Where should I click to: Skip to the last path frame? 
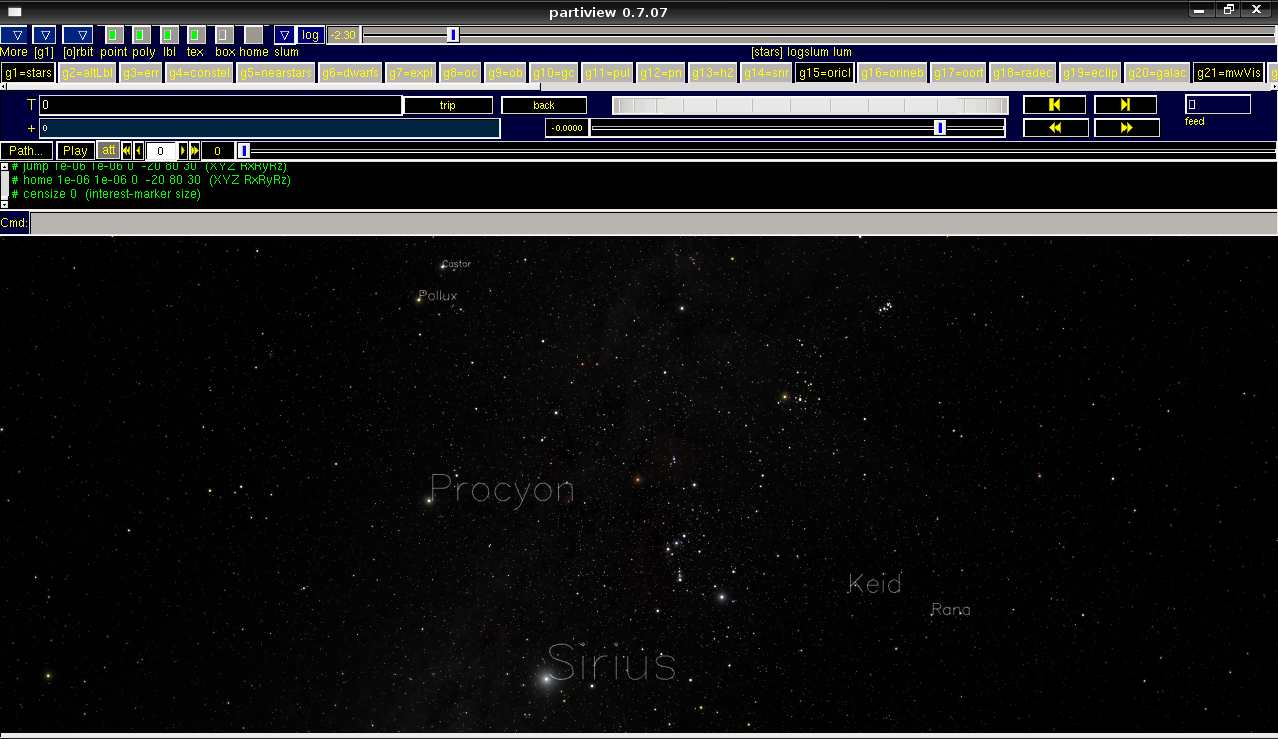pos(194,151)
